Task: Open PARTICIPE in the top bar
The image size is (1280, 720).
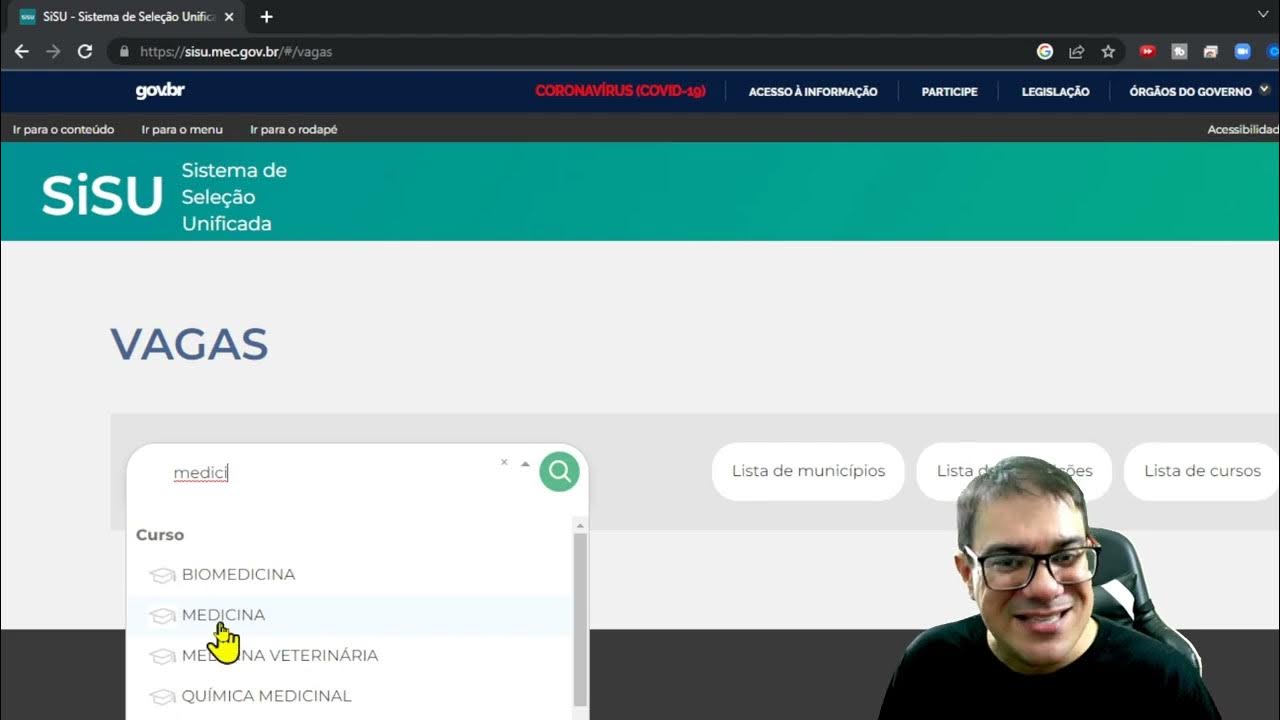Action: point(949,92)
